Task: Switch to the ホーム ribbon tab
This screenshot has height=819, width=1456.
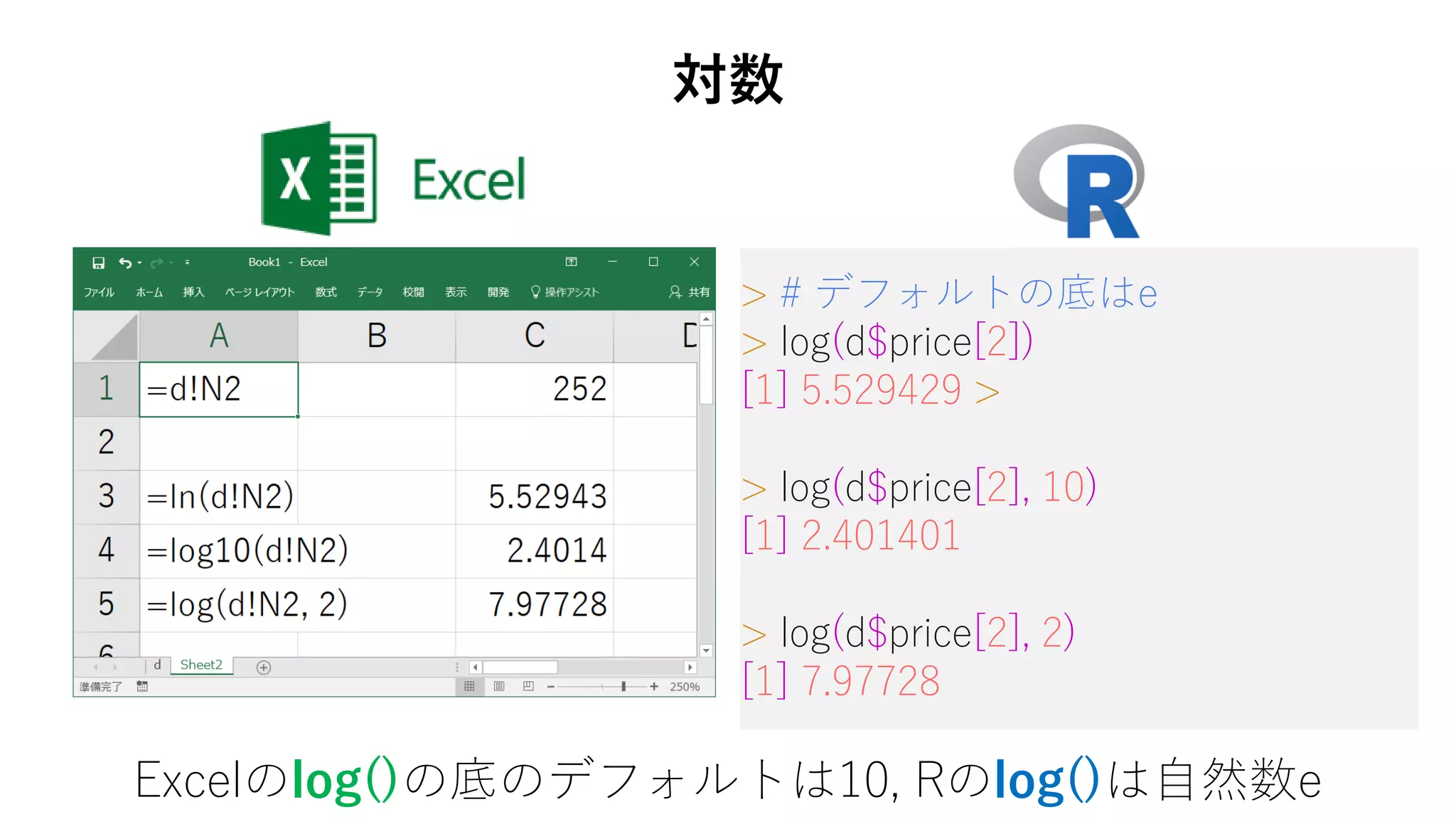Action: coord(149,292)
